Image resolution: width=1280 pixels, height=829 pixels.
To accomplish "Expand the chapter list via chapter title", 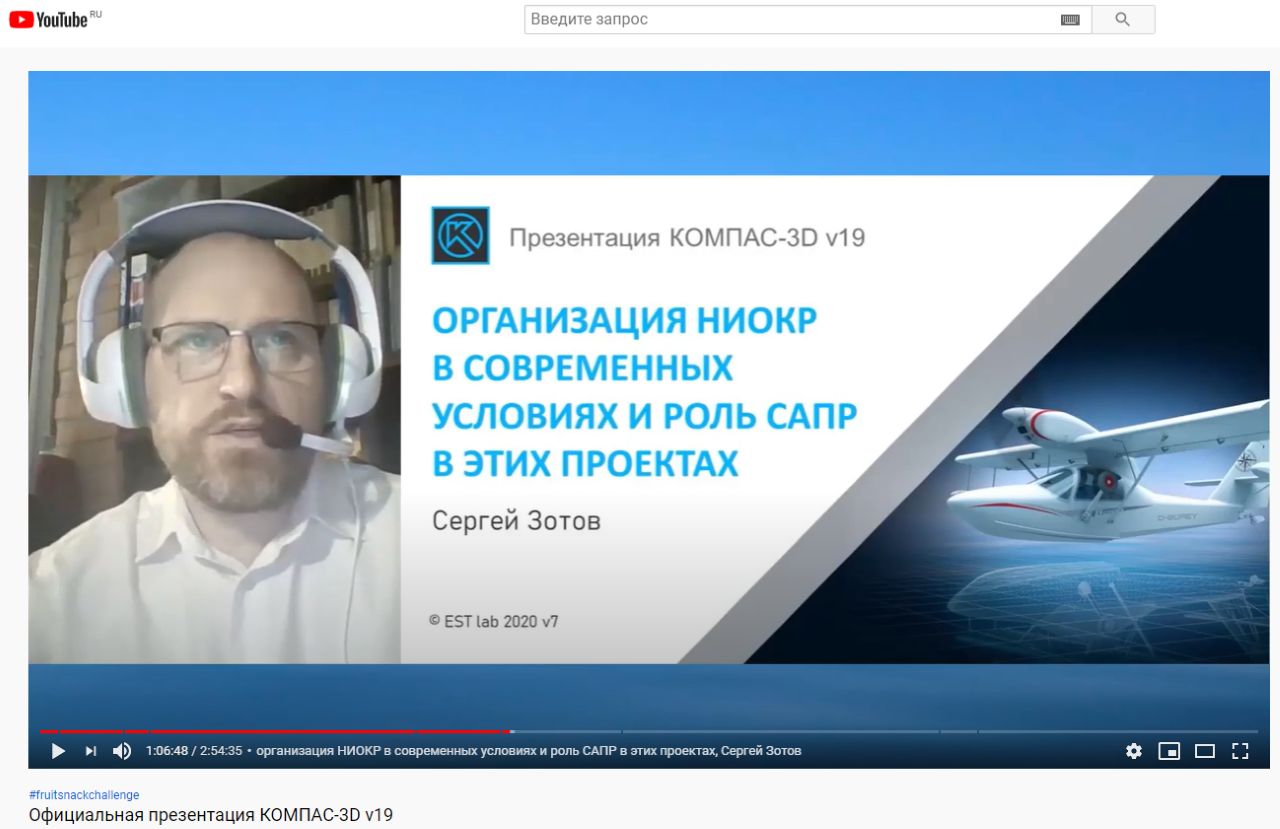I will [x=528, y=751].
